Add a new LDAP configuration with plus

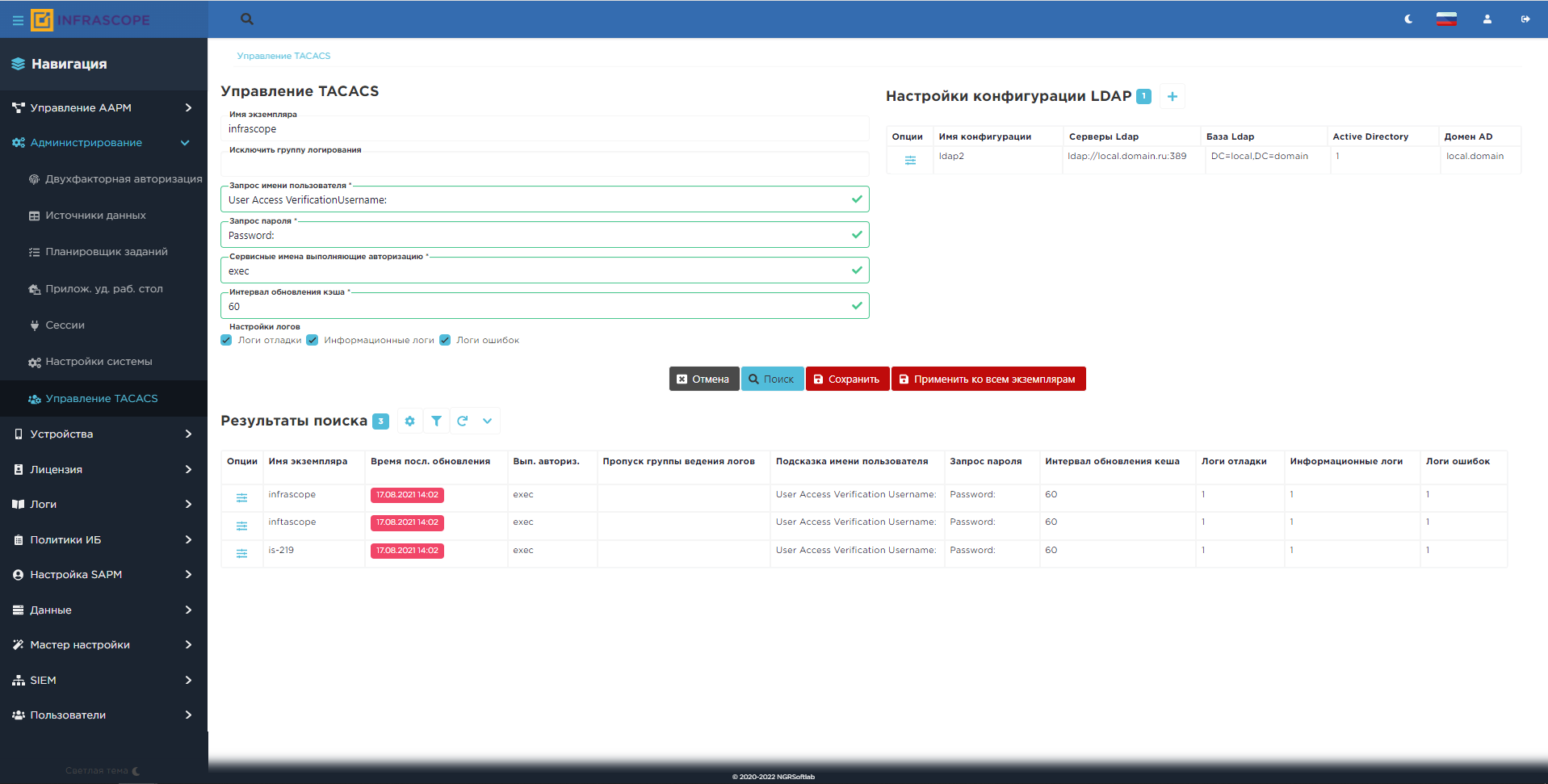1173,97
